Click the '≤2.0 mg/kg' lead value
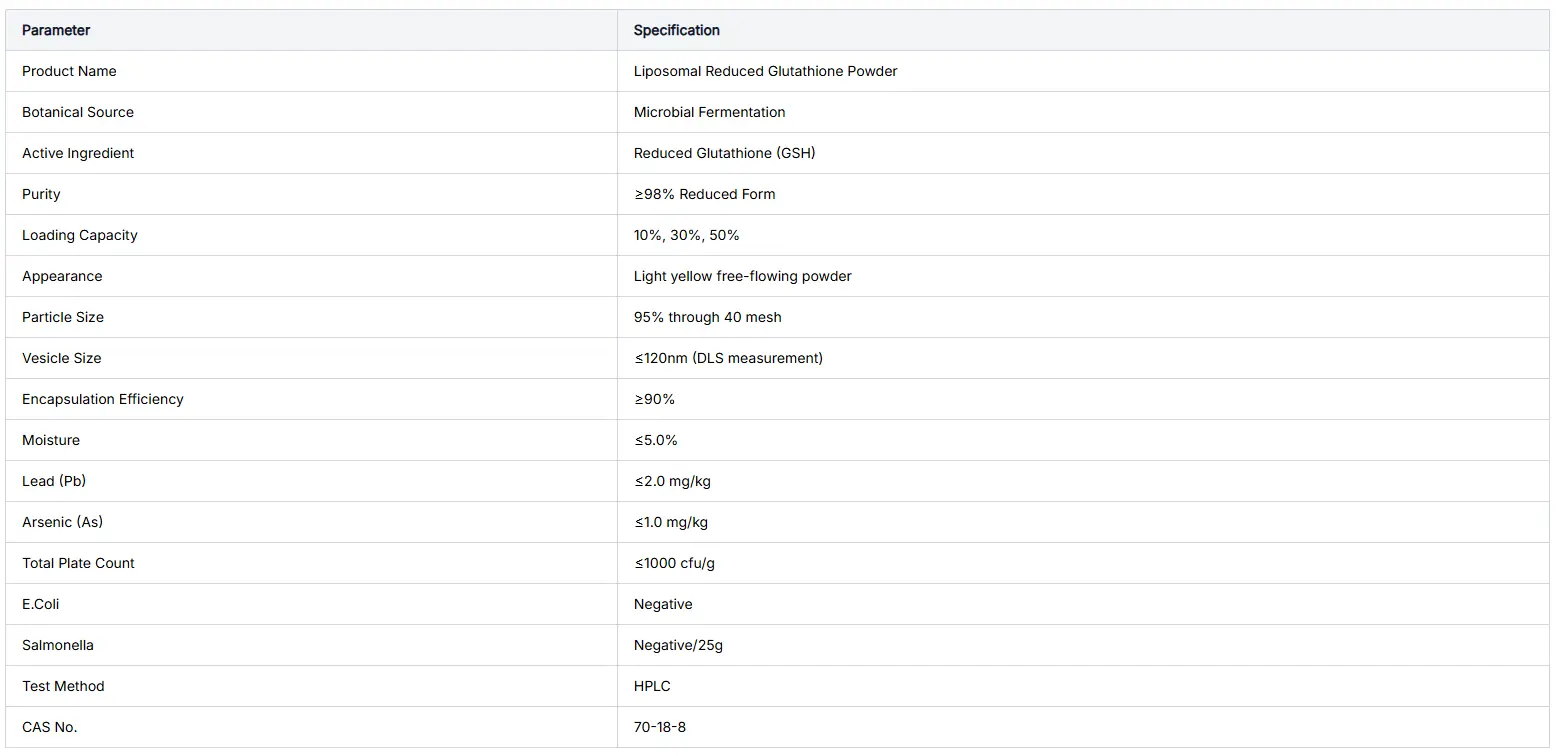The height and width of the screenshot is (756, 1555). 672,481
